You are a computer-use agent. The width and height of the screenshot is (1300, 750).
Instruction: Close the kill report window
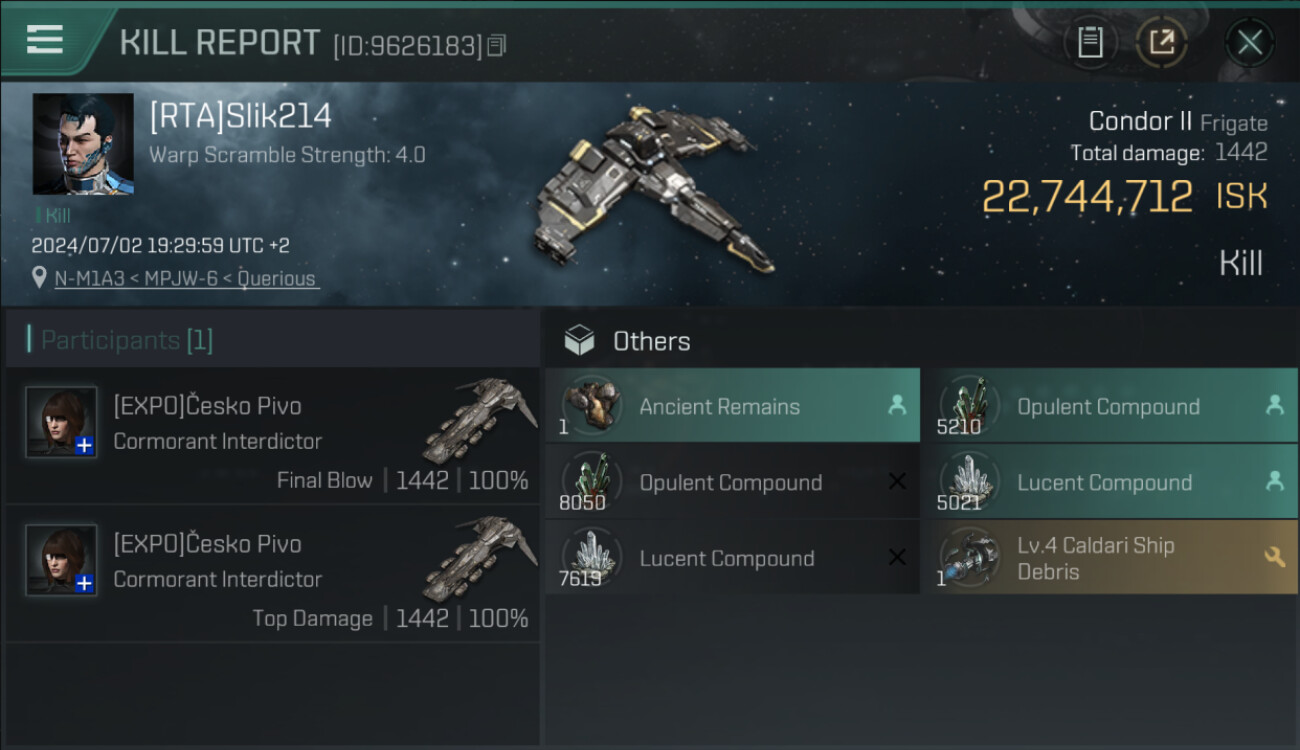1249,42
